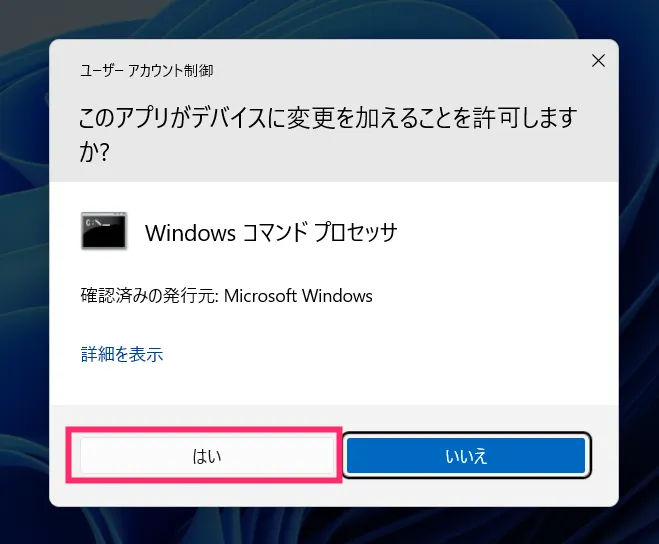Click the 確認済みの発行元 label
Image resolution: width=659 pixels, height=544 pixels.
click(x=150, y=296)
